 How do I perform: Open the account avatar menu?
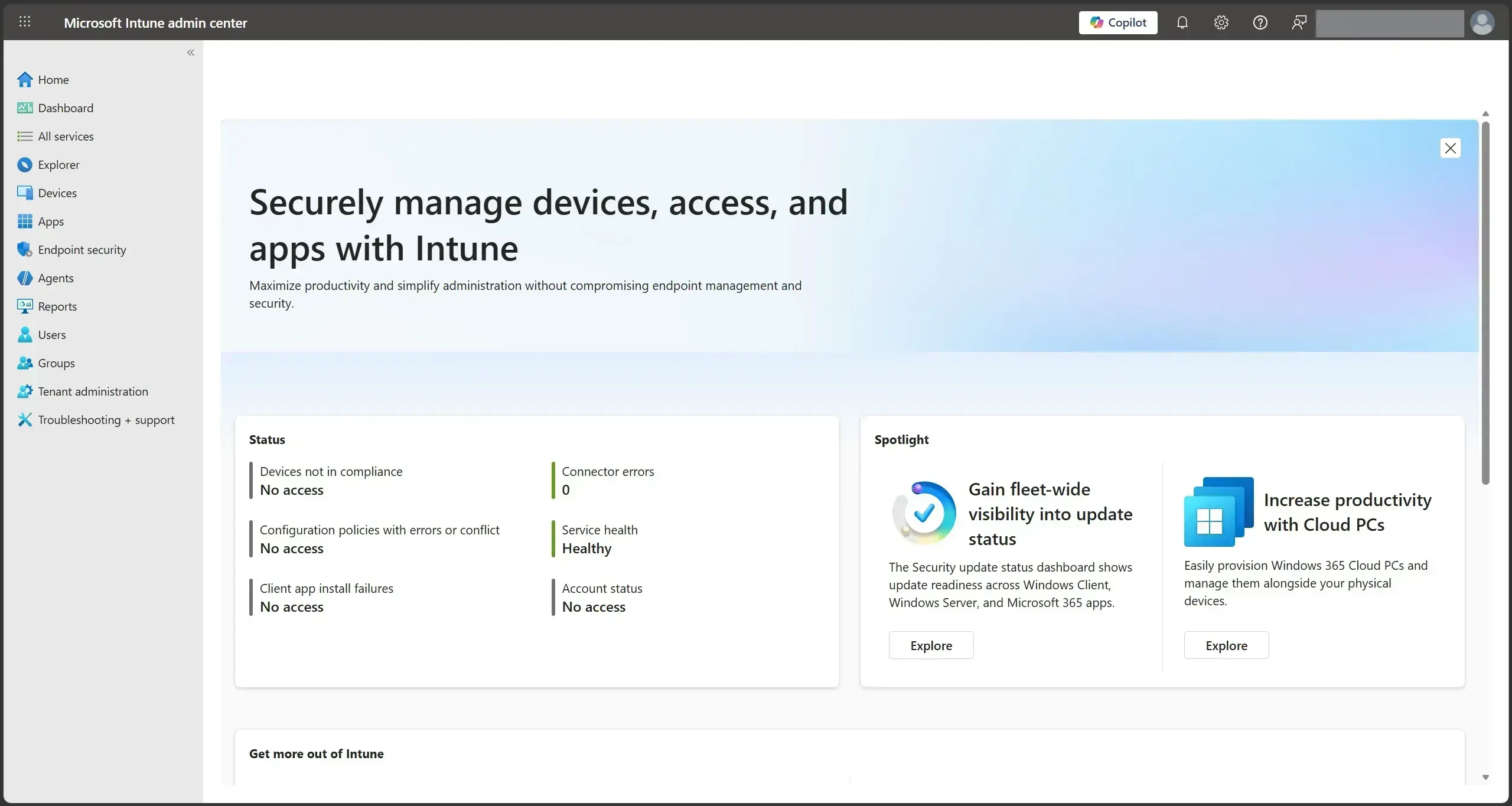click(x=1482, y=23)
